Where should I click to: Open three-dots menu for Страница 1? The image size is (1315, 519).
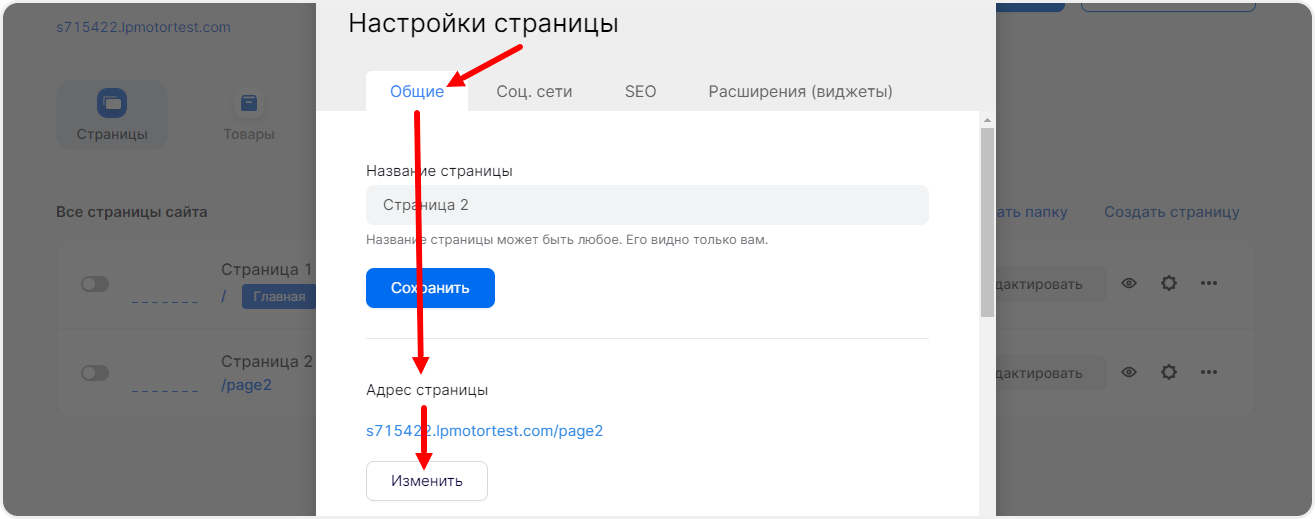[x=1208, y=284]
